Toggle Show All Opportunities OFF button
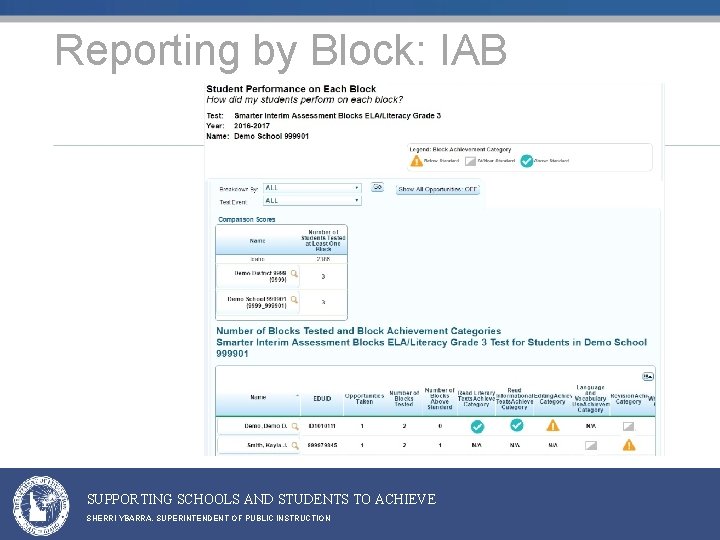 438,189
